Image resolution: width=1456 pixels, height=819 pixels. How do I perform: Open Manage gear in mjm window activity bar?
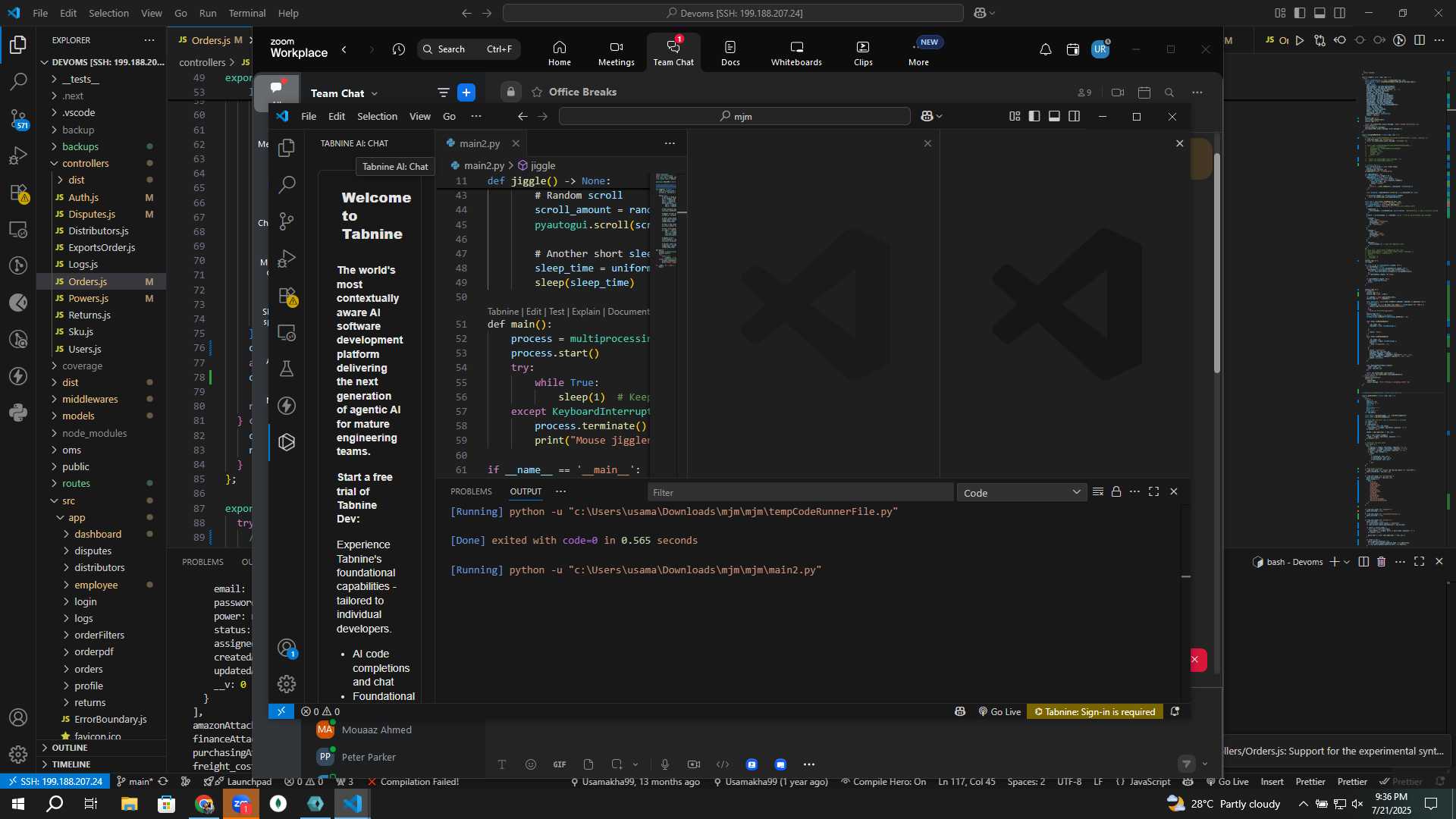(287, 684)
